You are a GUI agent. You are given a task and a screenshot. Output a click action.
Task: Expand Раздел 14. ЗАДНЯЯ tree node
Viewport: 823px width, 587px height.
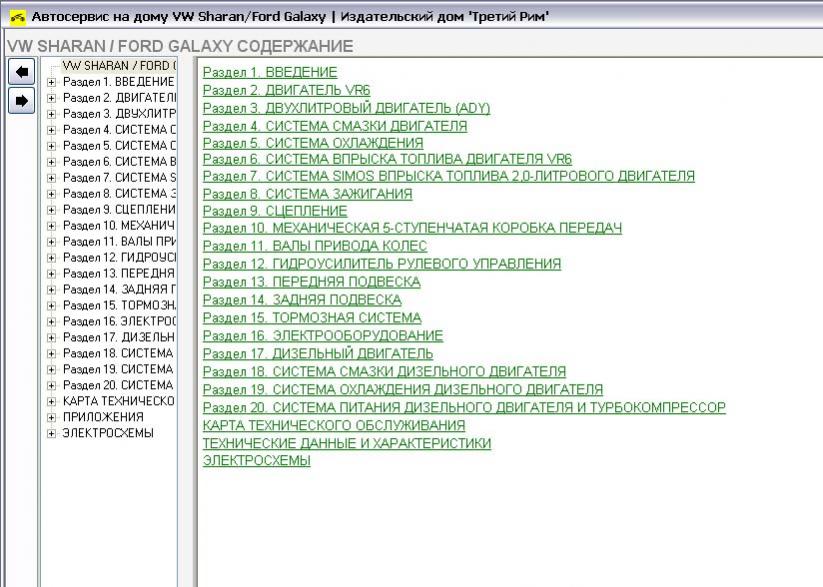51,290
